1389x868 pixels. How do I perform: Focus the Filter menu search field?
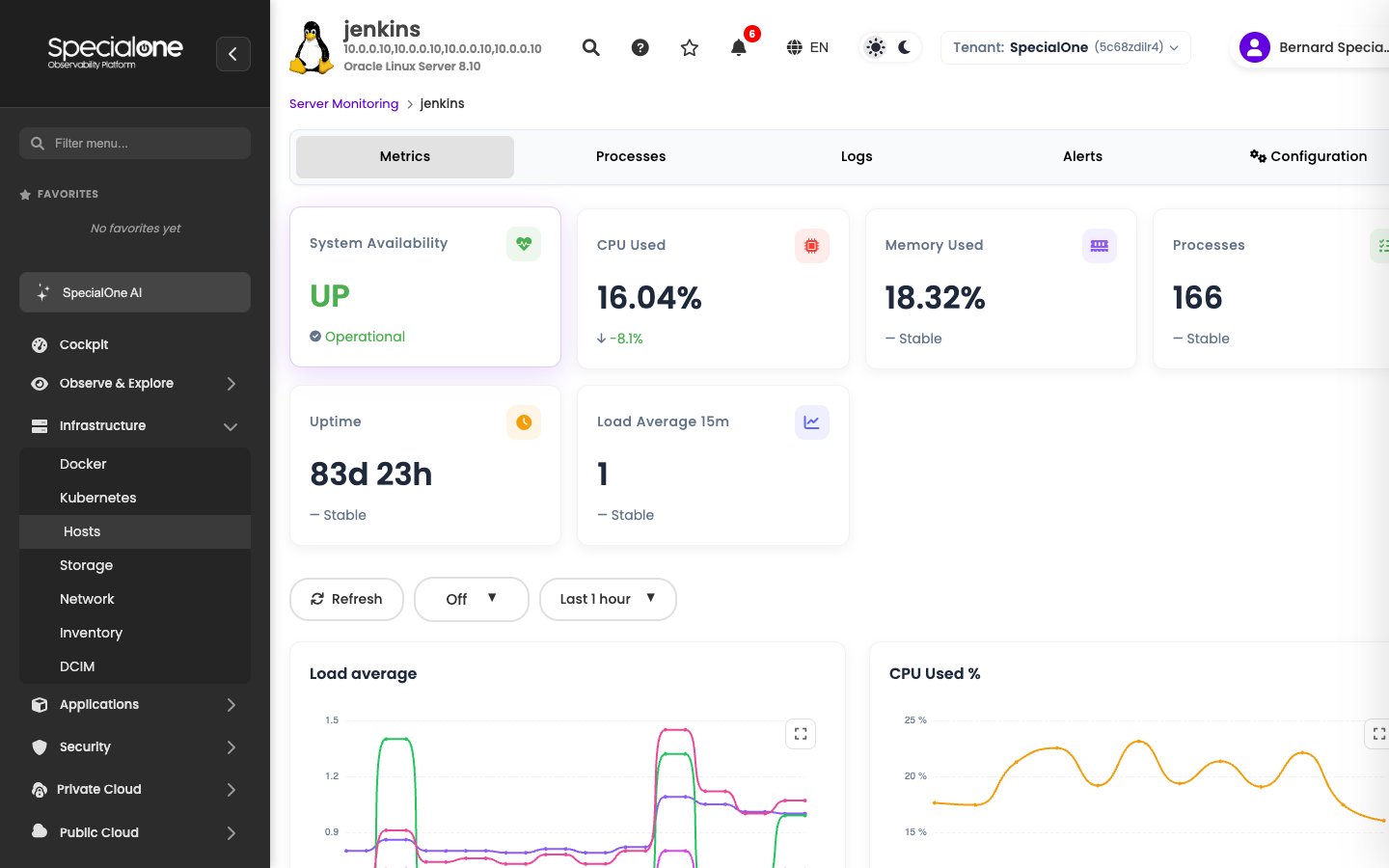click(x=135, y=144)
